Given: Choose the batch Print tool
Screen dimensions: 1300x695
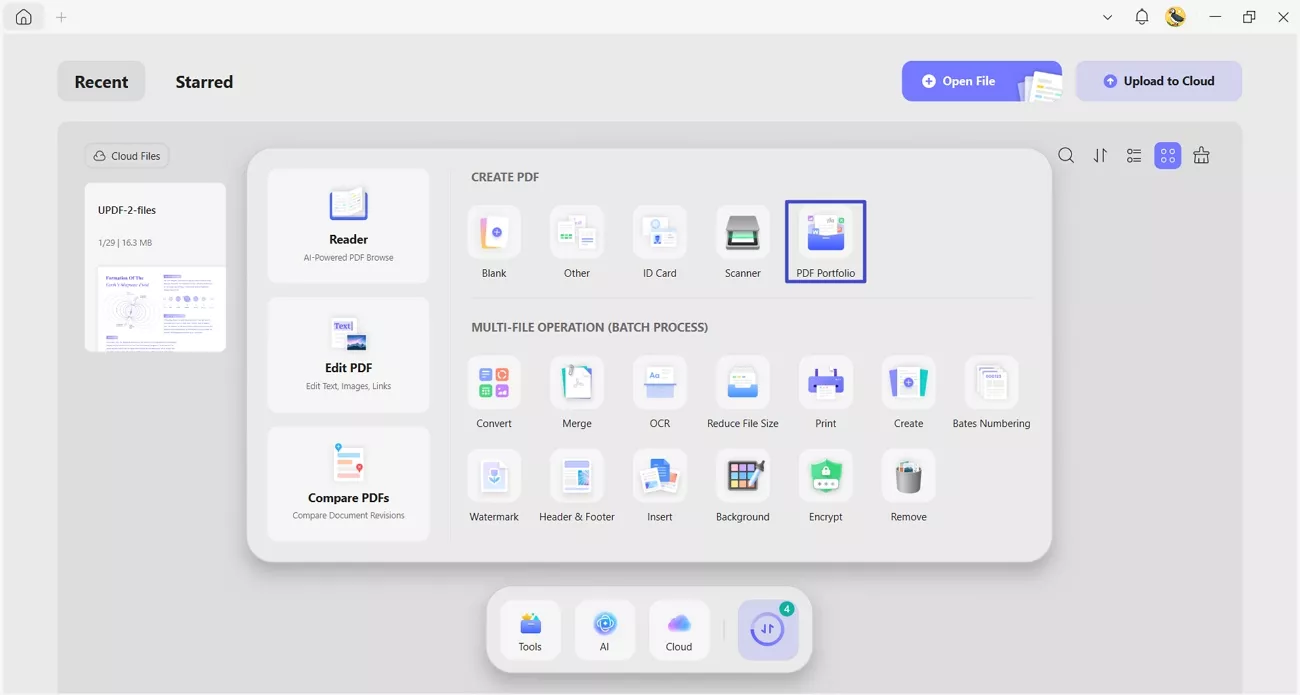Looking at the screenshot, I should [x=826, y=393].
